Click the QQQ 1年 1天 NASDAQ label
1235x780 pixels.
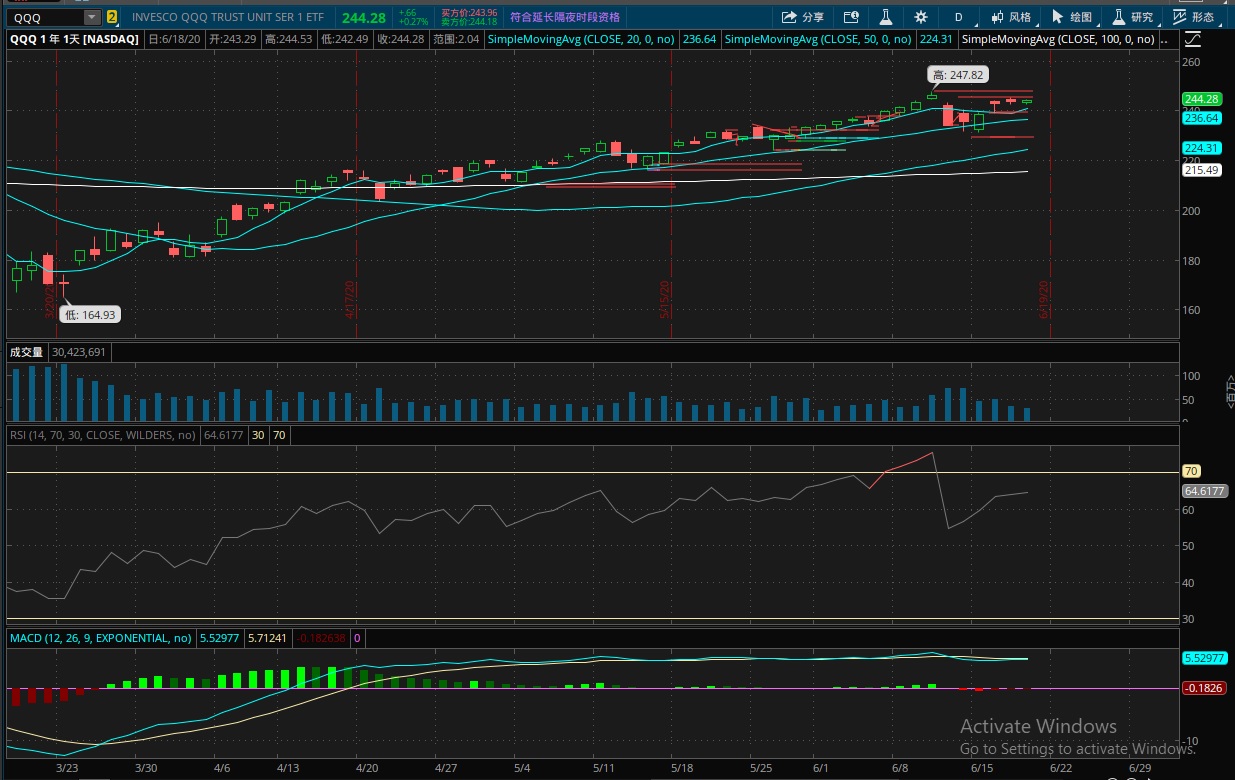74,39
